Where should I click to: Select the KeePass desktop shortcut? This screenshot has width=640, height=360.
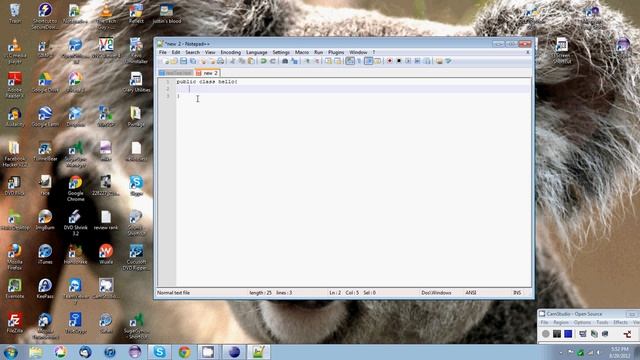coord(45,289)
